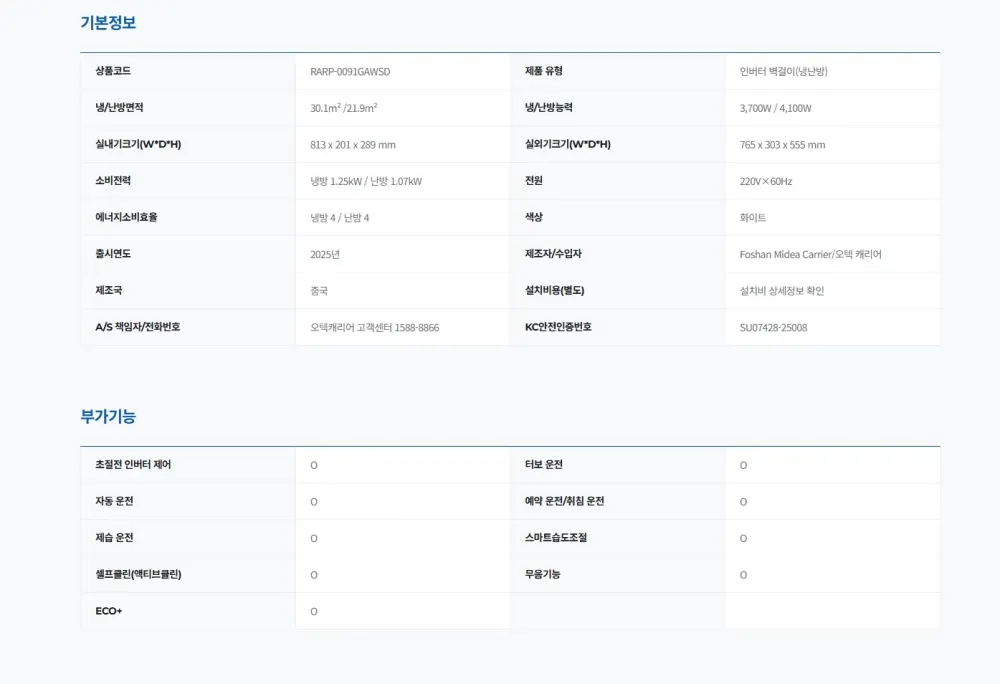The width and height of the screenshot is (1000, 684).
Task: Select the product code RARP-0091GAWSD
Action: (350, 71)
